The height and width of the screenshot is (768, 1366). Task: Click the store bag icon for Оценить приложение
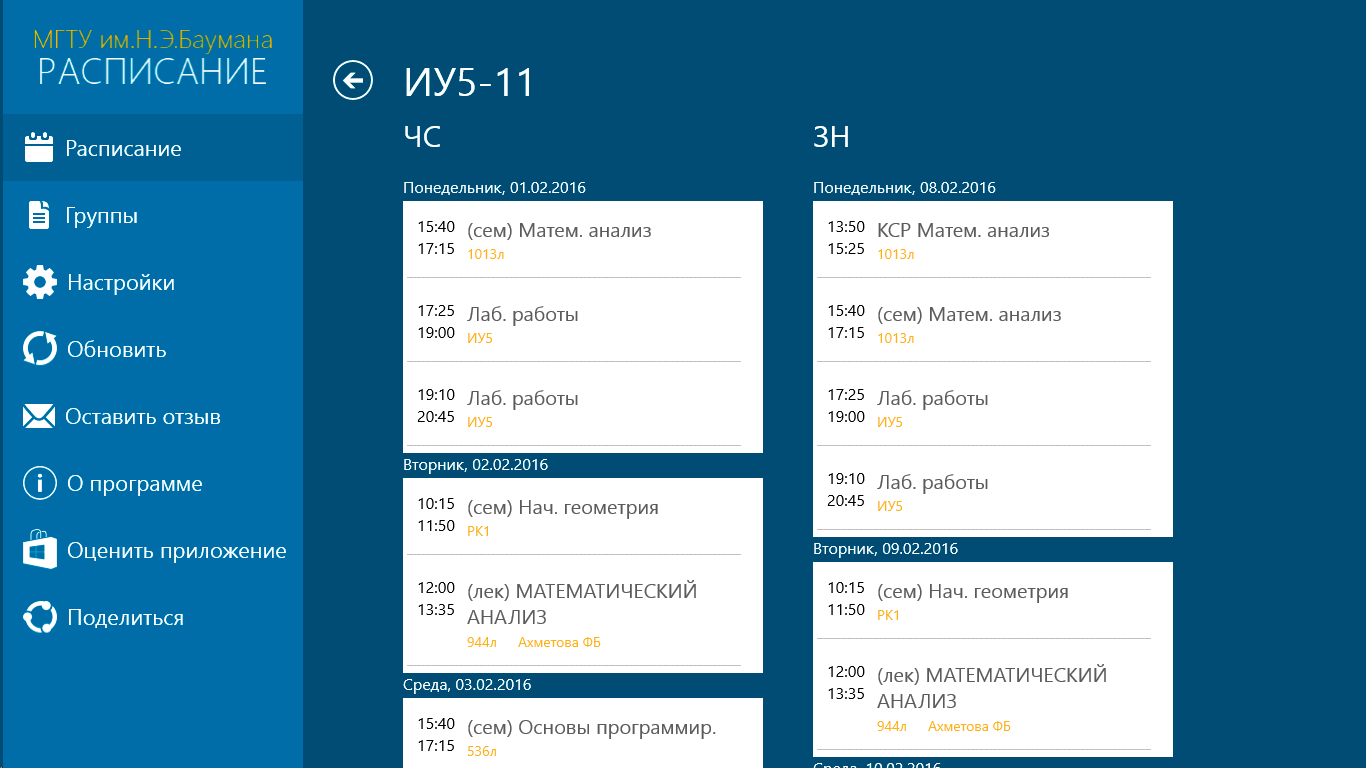point(40,550)
